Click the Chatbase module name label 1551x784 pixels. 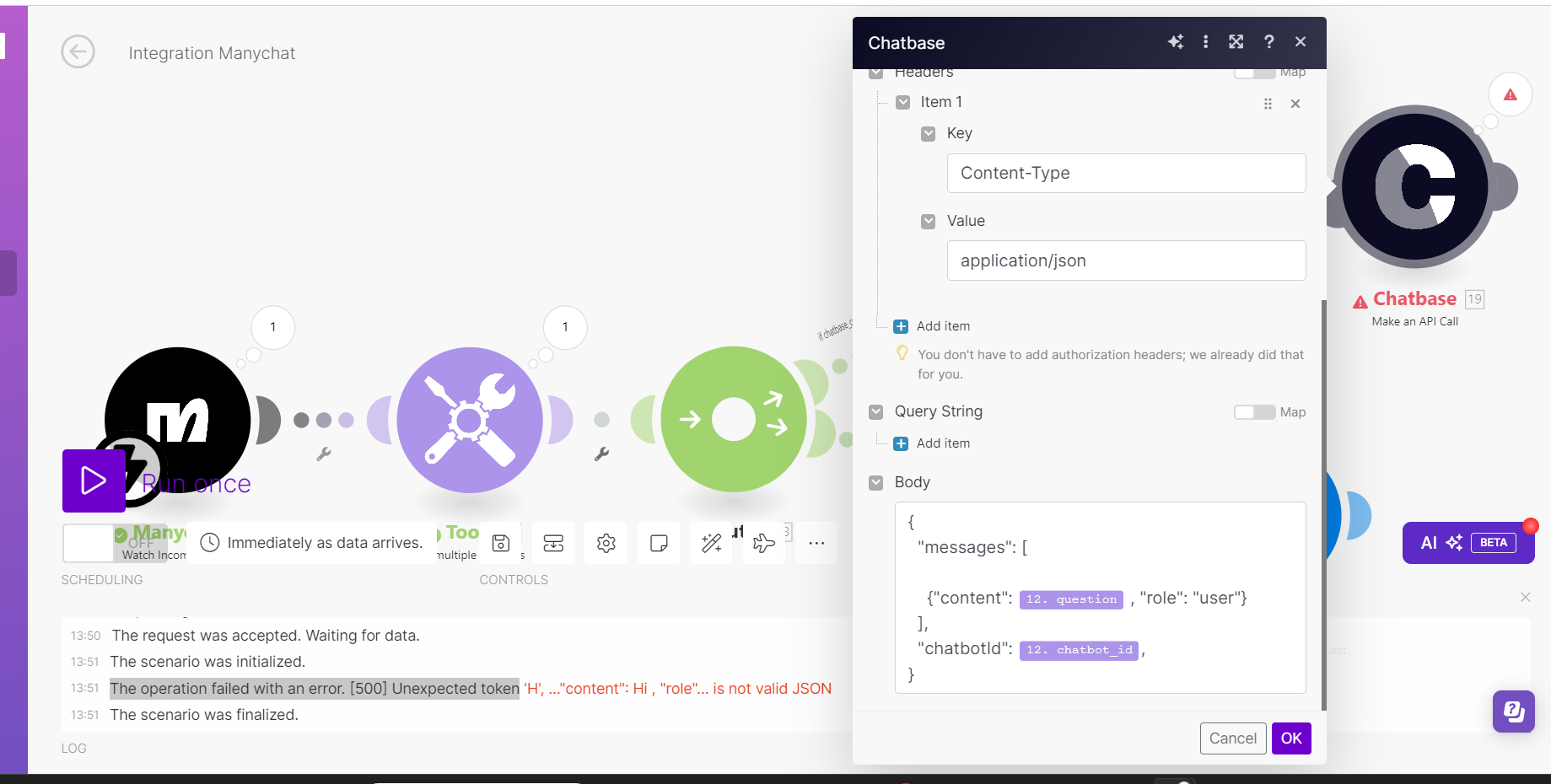coord(1414,299)
